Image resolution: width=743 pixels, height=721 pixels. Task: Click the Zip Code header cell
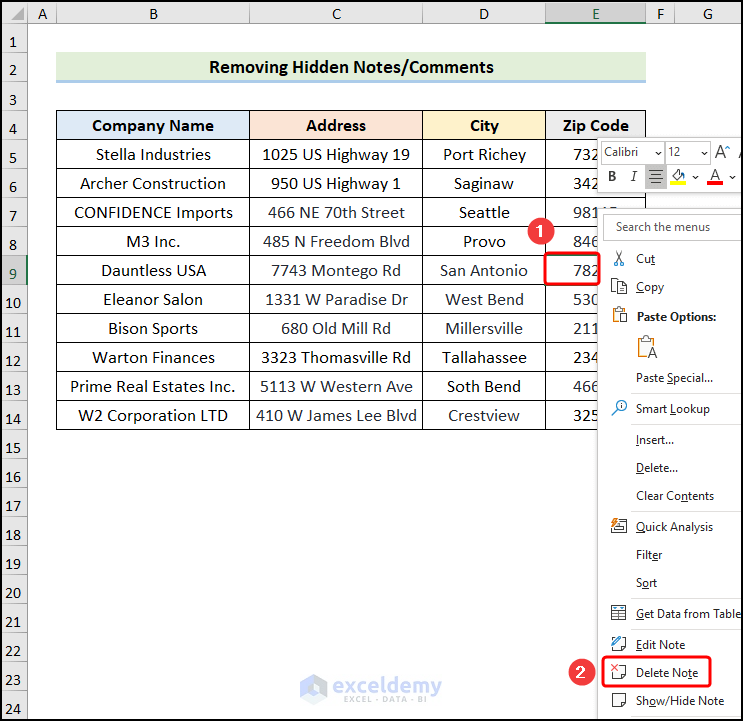coord(596,126)
